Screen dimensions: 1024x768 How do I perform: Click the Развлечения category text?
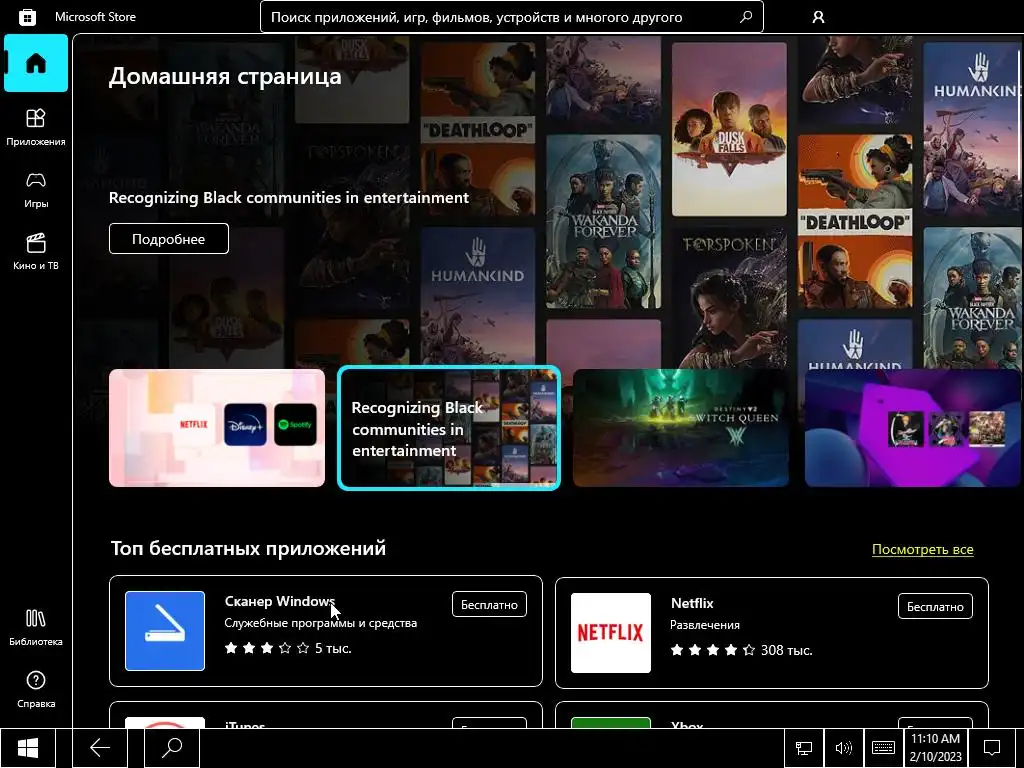[x=705, y=625]
